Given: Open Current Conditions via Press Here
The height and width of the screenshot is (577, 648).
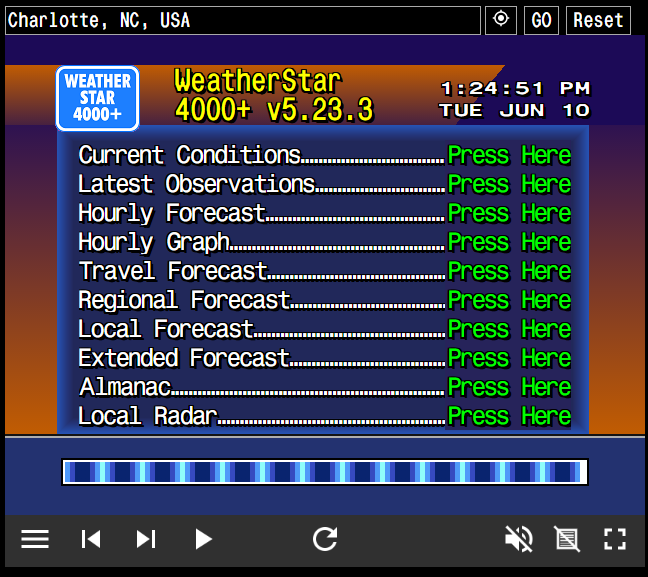Looking at the screenshot, I should point(509,155).
